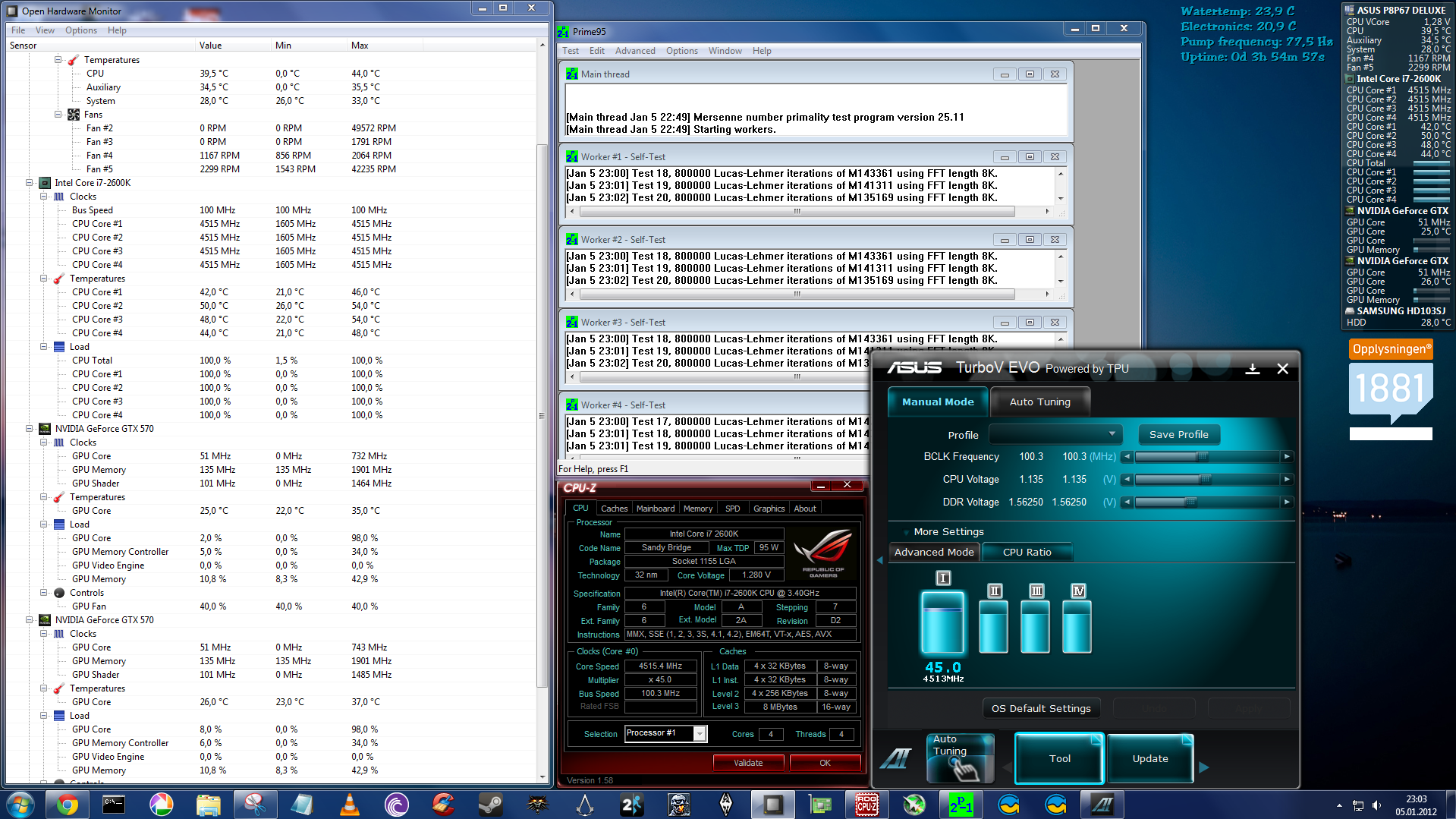Switch to the Mainboard tab in CPU-Z
Screen dimensions: 1456x819
(656, 509)
